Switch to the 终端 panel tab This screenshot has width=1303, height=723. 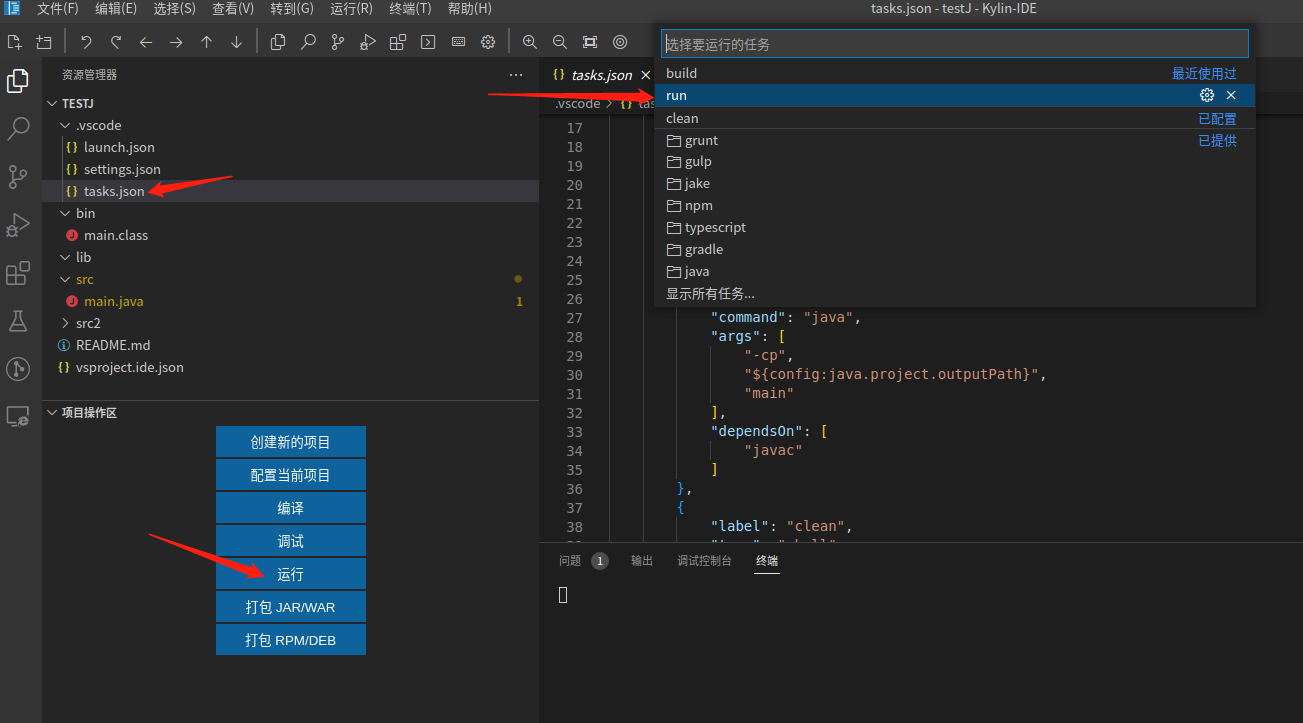(767, 561)
